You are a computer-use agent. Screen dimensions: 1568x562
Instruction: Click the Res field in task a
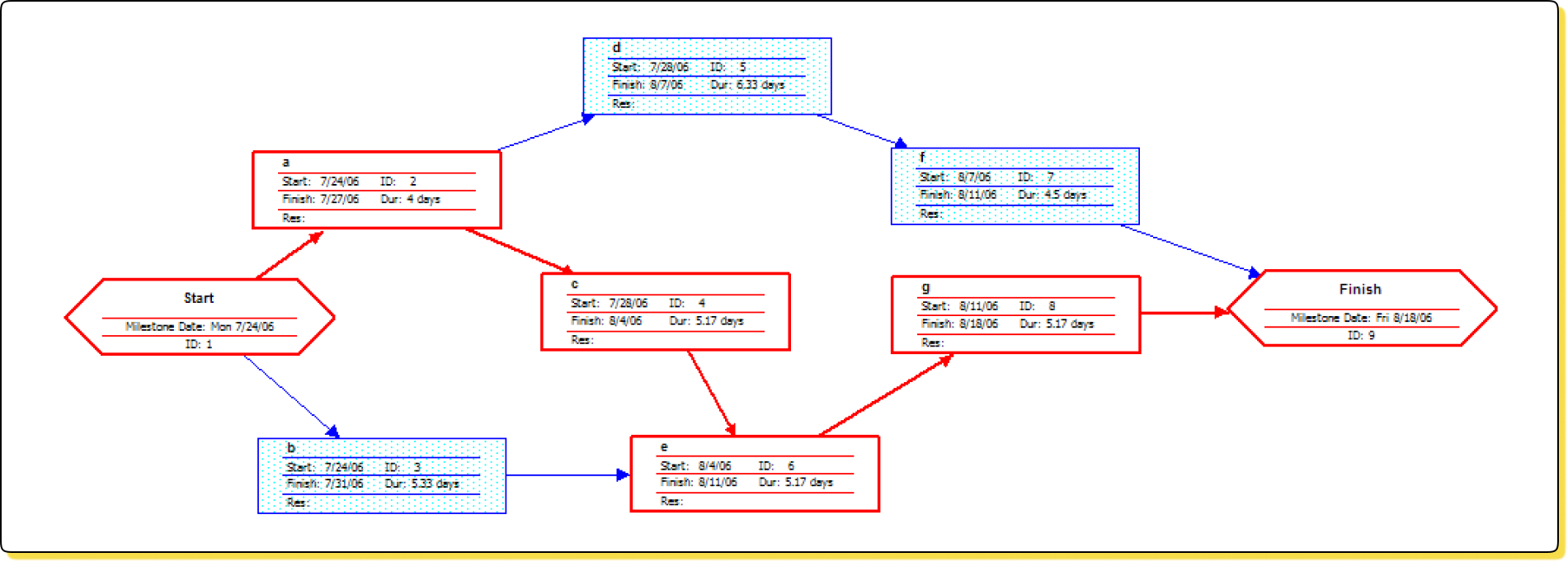pos(294,218)
